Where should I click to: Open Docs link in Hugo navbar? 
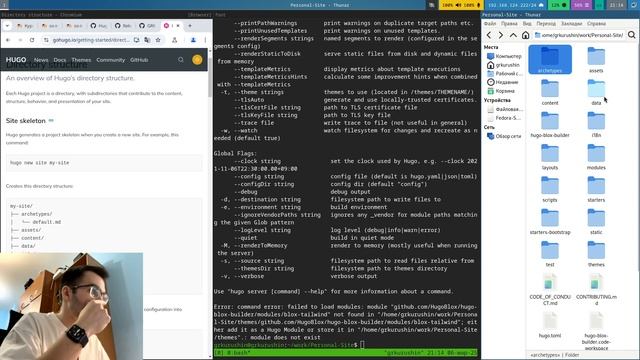pos(60,60)
